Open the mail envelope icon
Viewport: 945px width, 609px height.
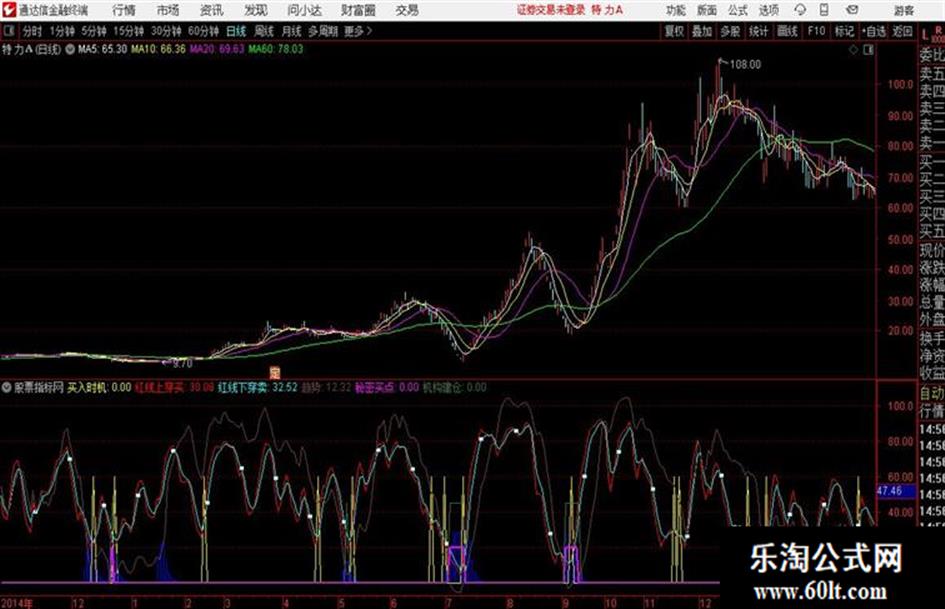(x=852, y=10)
